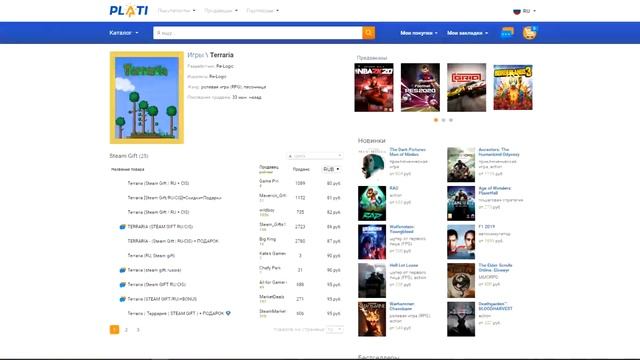Open Terraria listing with Скидки+Подарки
Screen dimensions: 640x360
click(x=174, y=198)
